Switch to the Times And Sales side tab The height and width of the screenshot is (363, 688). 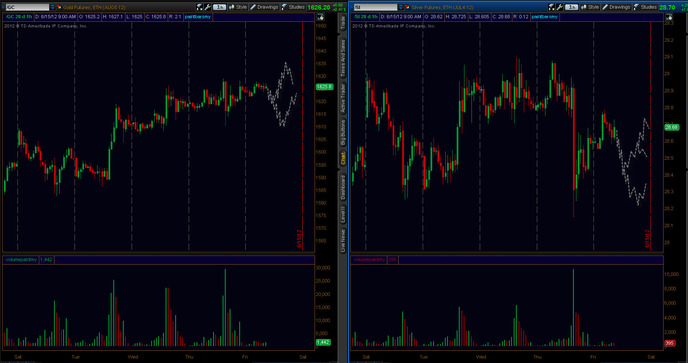343,57
